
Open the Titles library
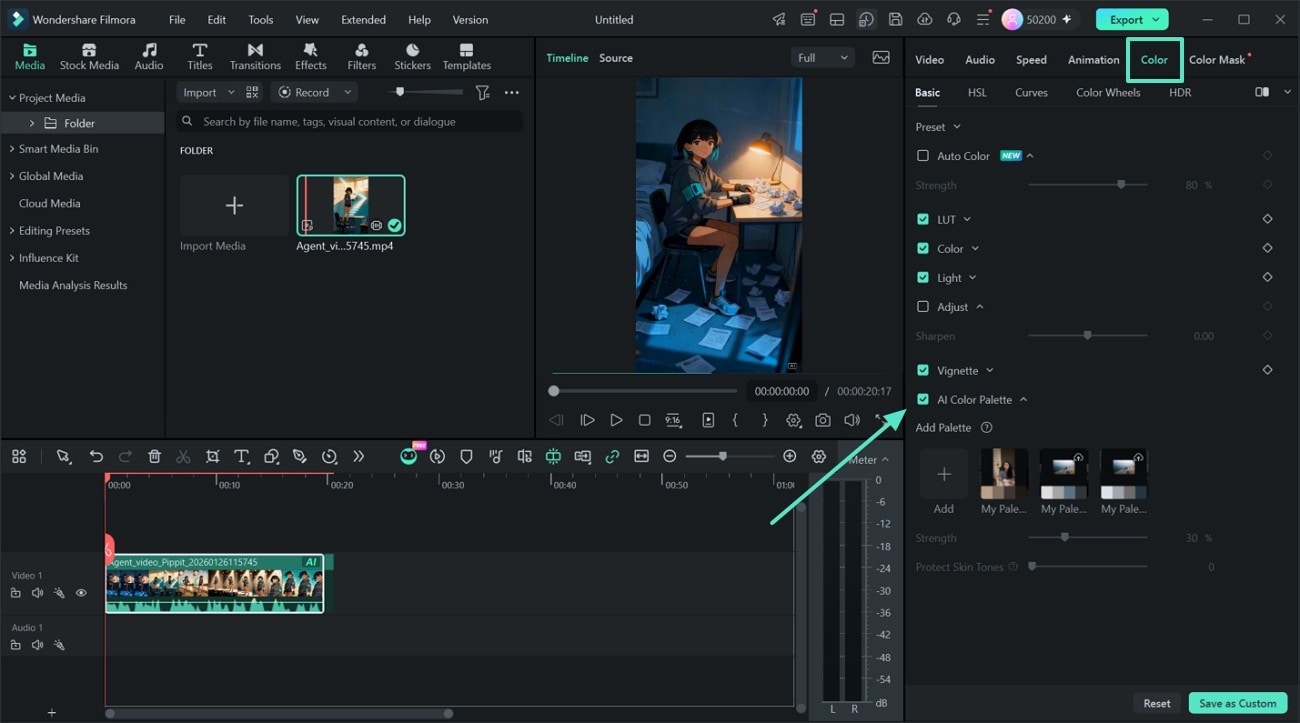200,57
